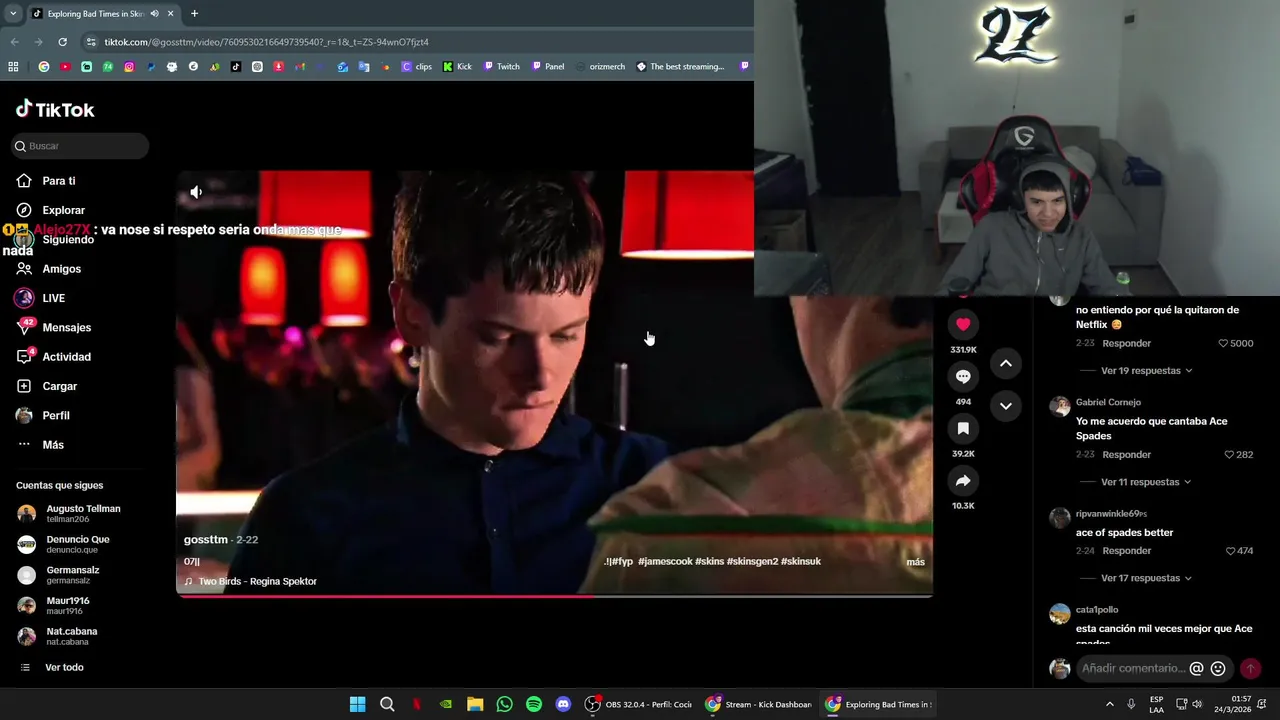Image resolution: width=1280 pixels, height=720 pixels.
Task: Expand Ver 11 respuestas replies
Action: [x=1146, y=482]
